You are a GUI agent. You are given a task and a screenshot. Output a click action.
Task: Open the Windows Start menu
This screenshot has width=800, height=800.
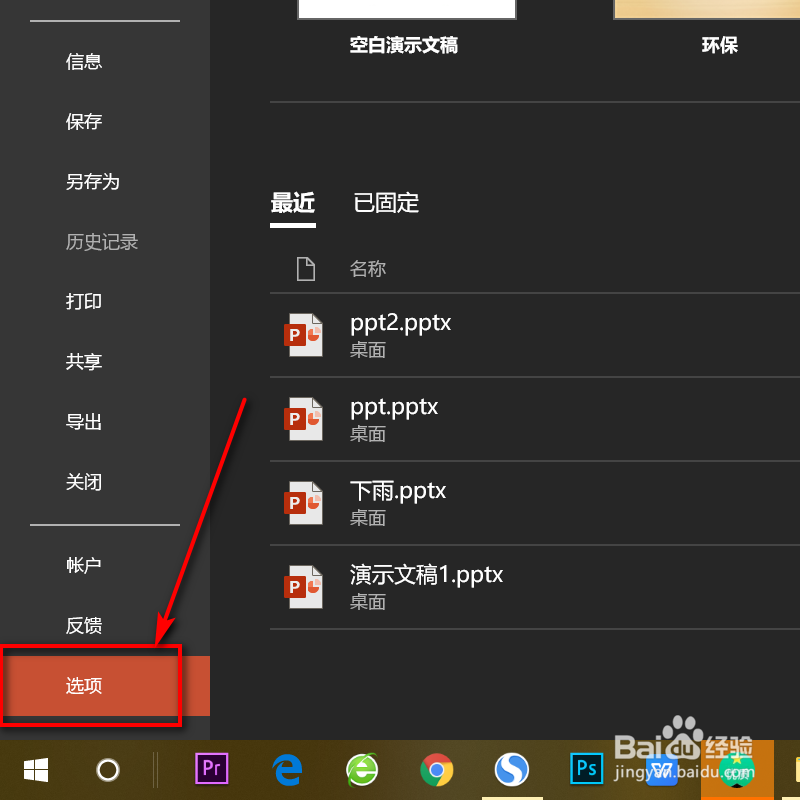tap(36, 769)
